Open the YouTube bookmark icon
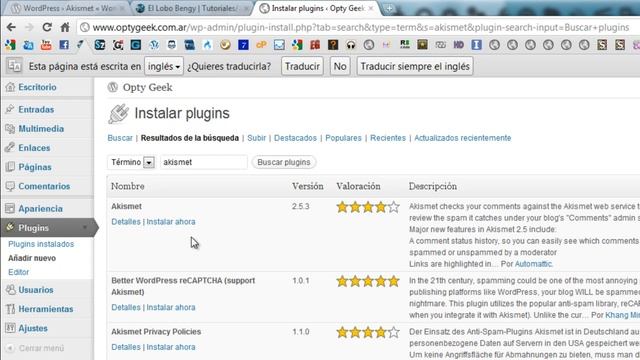The height and width of the screenshot is (360, 640). [x=46, y=45]
